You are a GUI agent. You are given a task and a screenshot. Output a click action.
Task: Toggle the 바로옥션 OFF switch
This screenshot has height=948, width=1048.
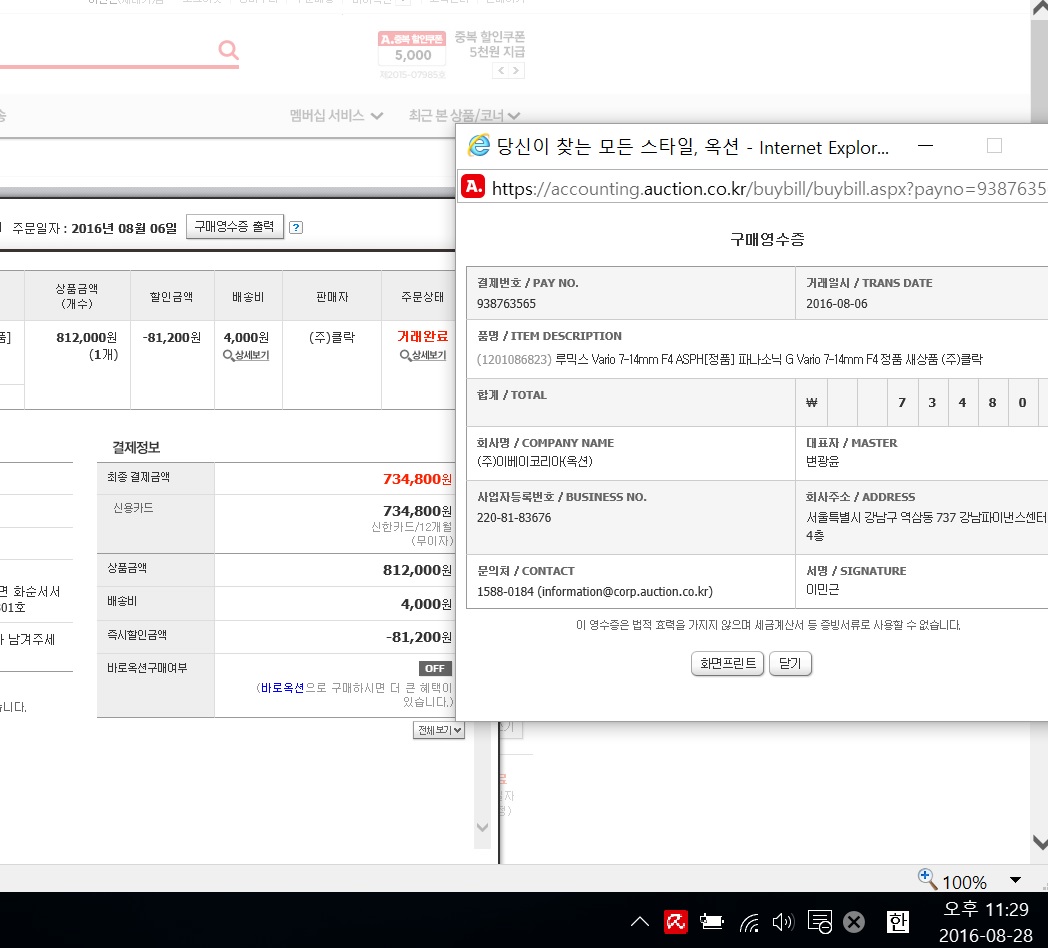point(435,668)
